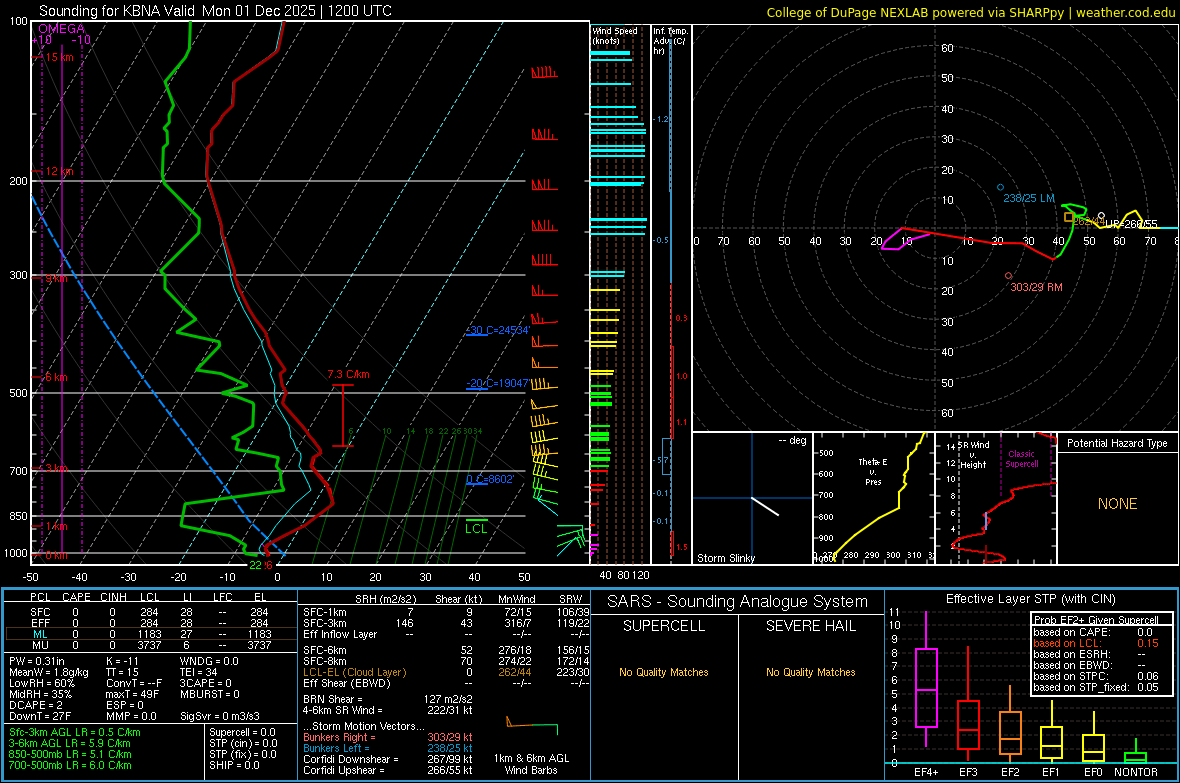Click the green NONTOR box plot
This screenshot has height=783, width=1180.
(x=1135, y=751)
